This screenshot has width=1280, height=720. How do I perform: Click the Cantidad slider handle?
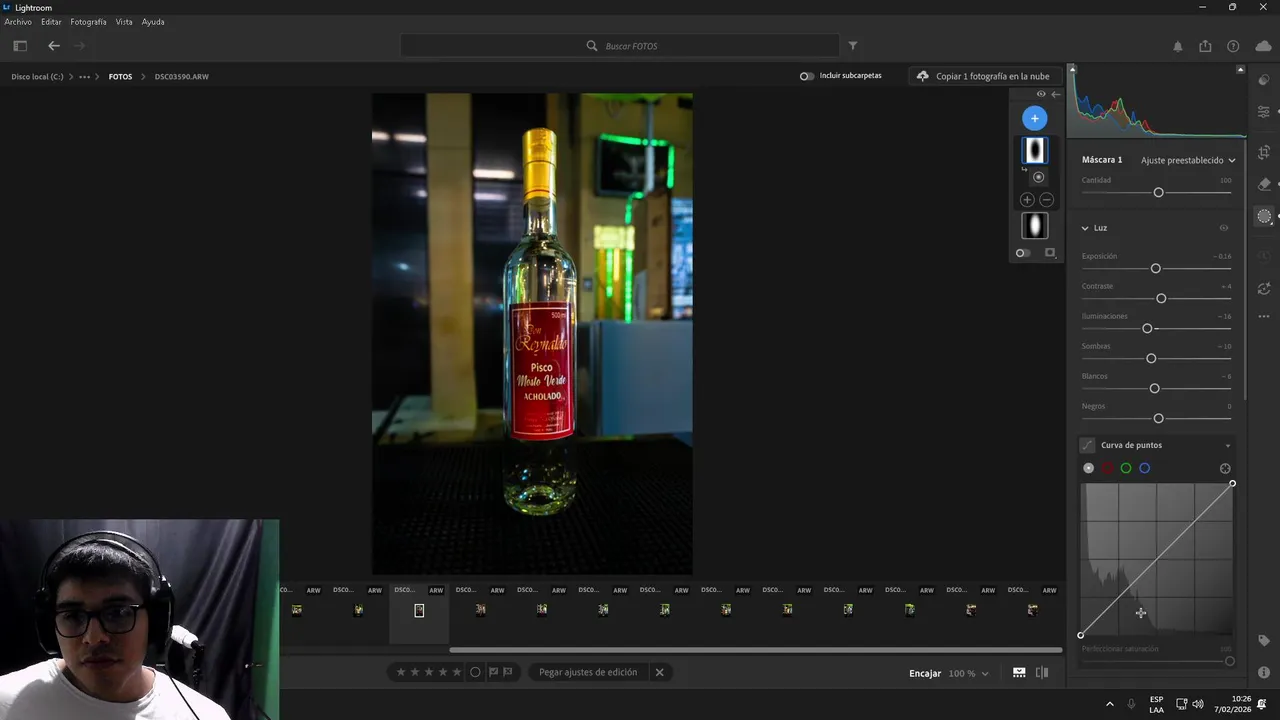(x=1158, y=192)
